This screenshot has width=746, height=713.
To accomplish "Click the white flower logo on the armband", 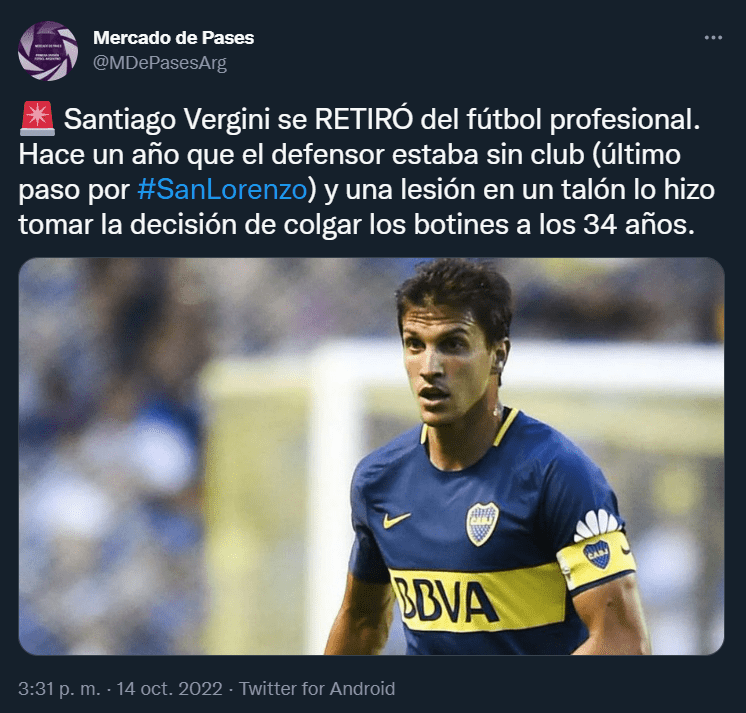I will pyautogui.click(x=598, y=524).
